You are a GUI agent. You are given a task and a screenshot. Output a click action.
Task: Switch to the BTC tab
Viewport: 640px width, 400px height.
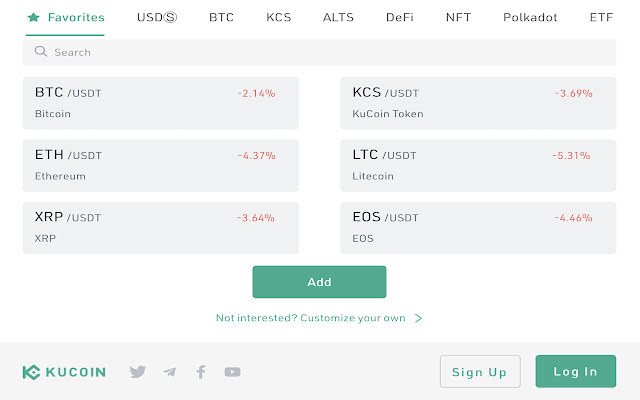(221, 17)
